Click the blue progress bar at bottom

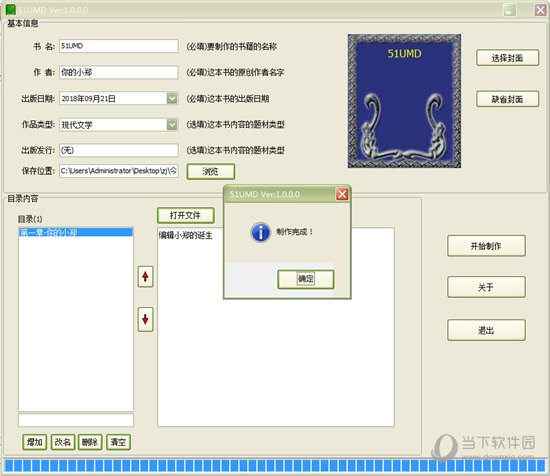(275, 465)
